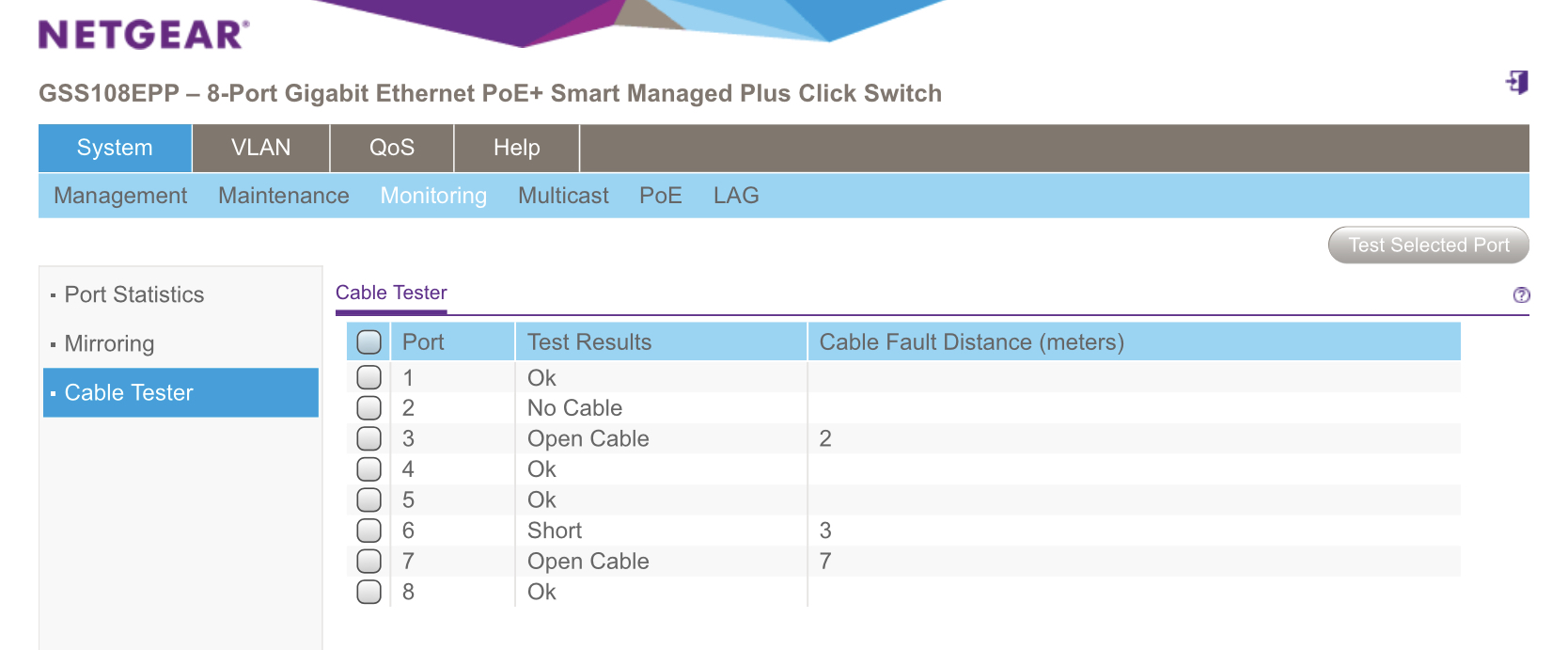Enable the checkbox for port 6
1568x650 pixels.
pos(369,531)
